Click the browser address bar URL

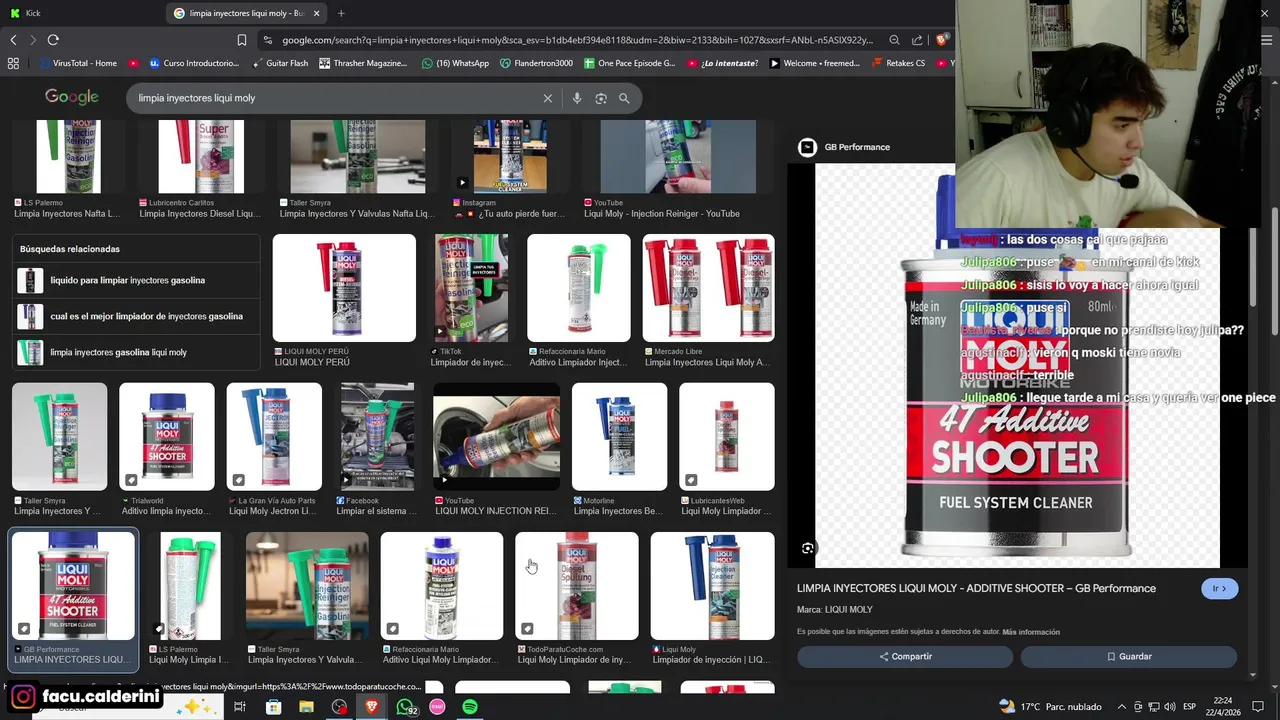click(577, 40)
